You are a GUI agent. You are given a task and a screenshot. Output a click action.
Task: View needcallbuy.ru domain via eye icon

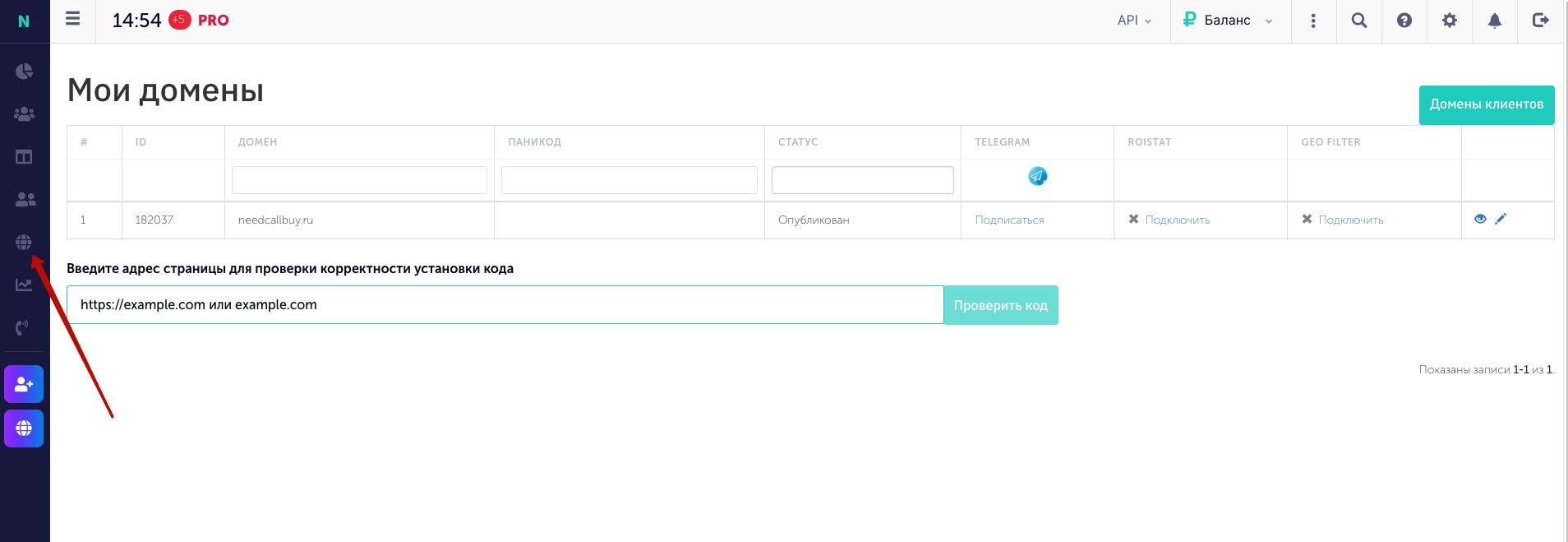1480,219
